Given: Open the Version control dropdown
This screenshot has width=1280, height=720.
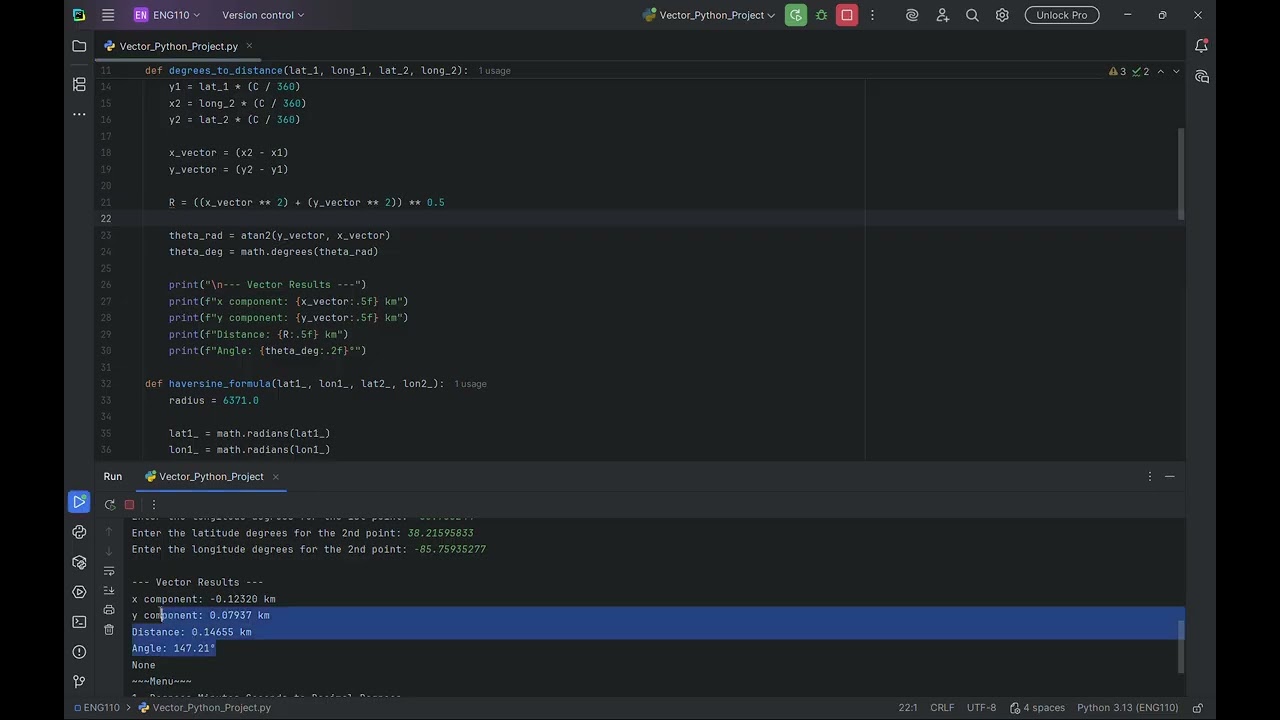Looking at the screenshot, I should (263, 15).
